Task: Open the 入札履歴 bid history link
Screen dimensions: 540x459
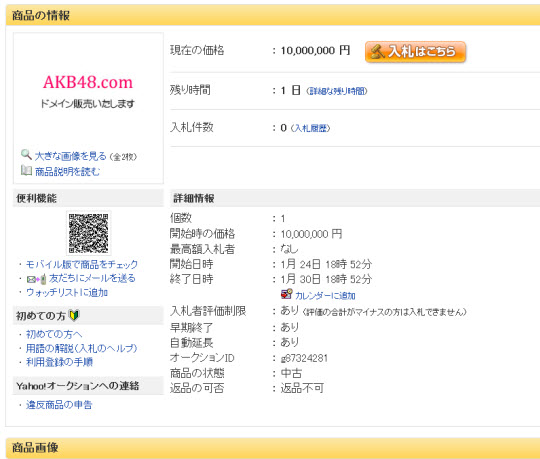Action: [310, 128]
